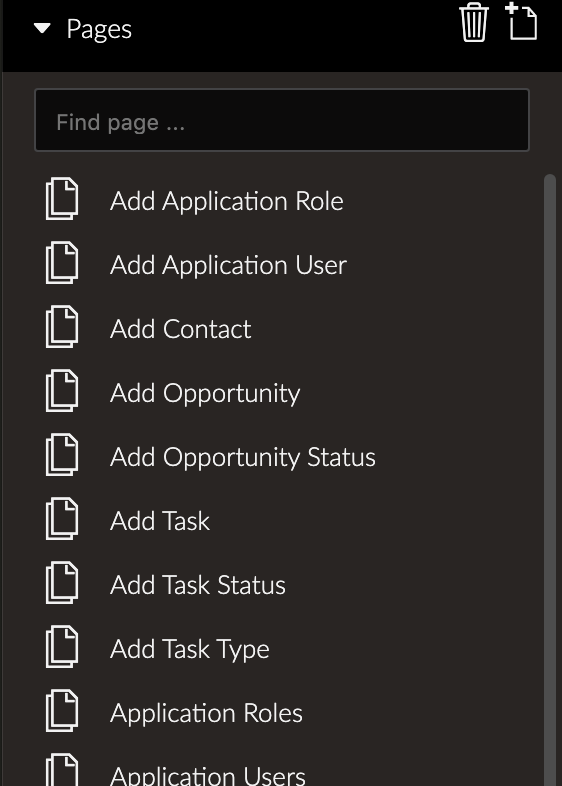Screen dimensions: 562x786
Task: Click page icon beside Add Contact
Action: click(x=62, y=326)
